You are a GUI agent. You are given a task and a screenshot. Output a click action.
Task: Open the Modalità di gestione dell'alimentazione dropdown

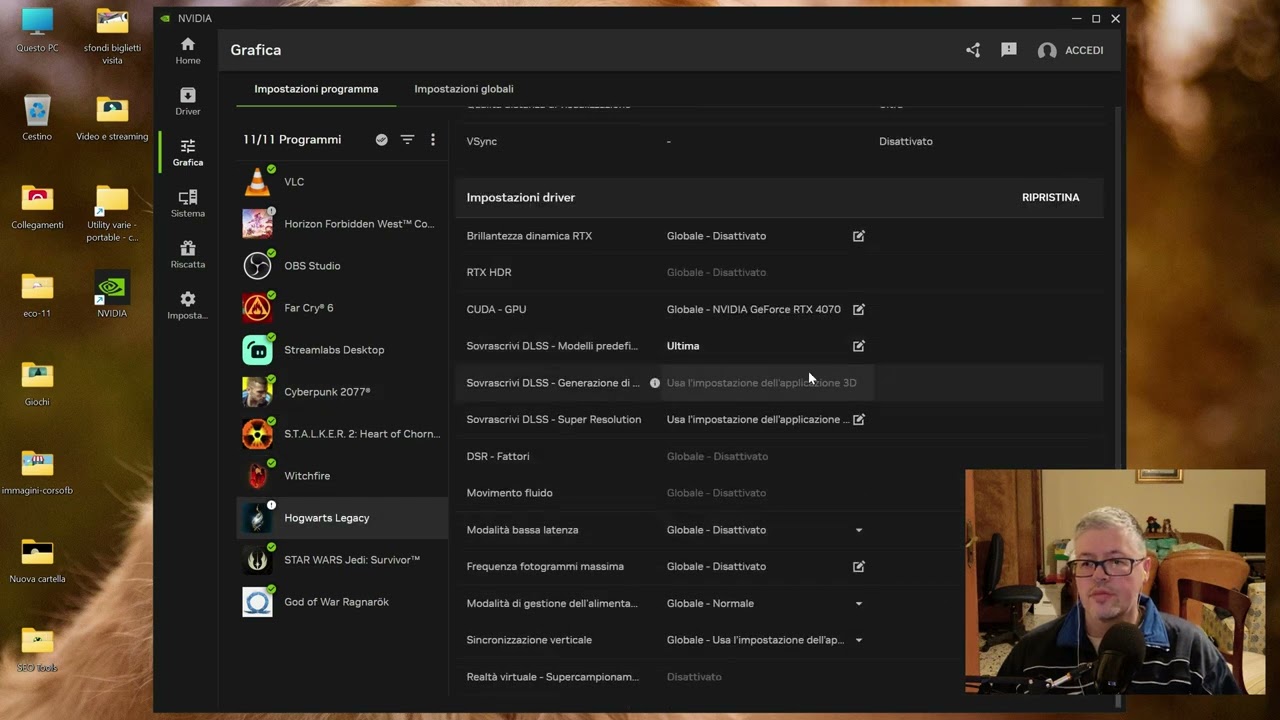858,603
